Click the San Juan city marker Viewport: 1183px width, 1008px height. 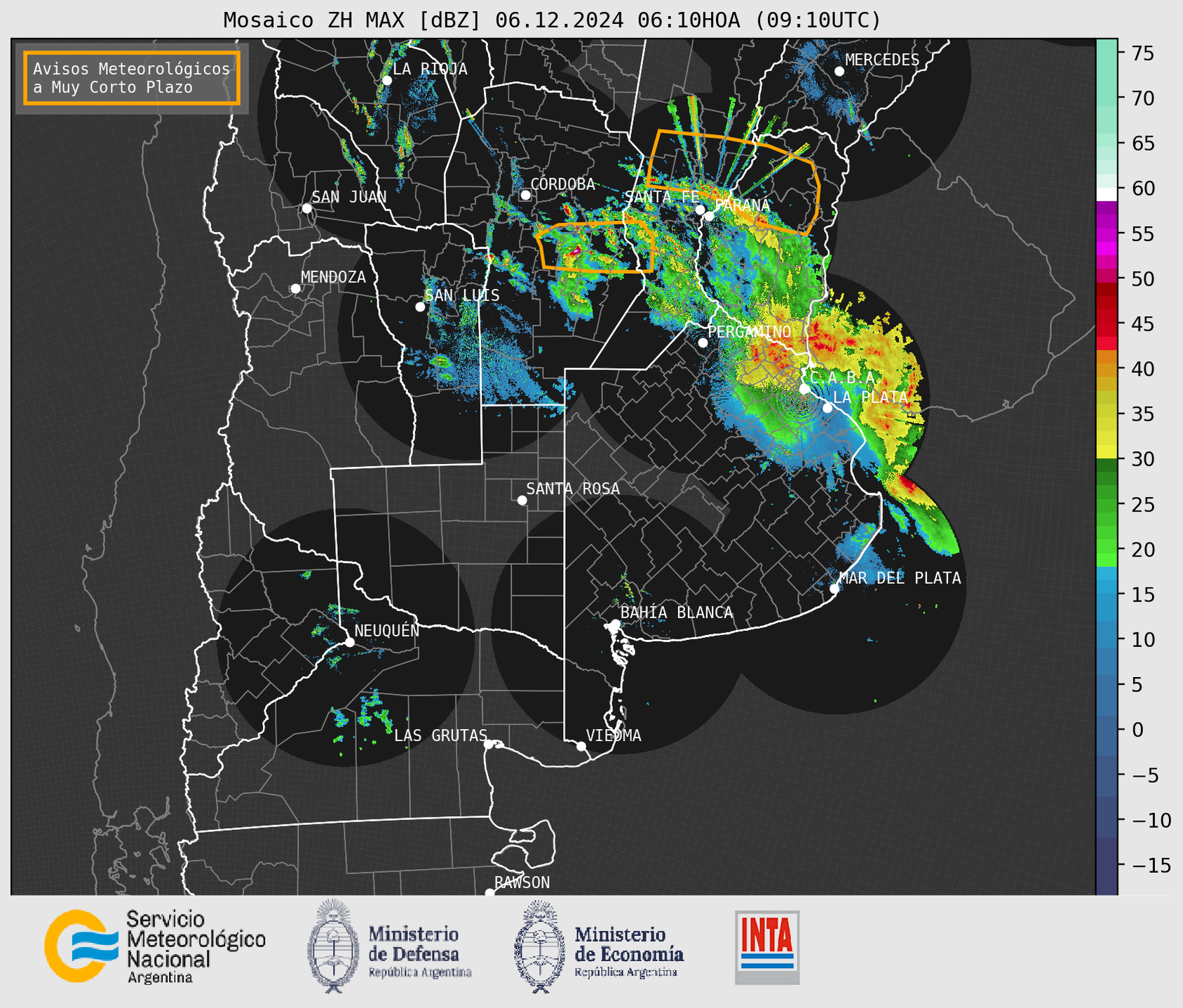[x=306, y=208]
